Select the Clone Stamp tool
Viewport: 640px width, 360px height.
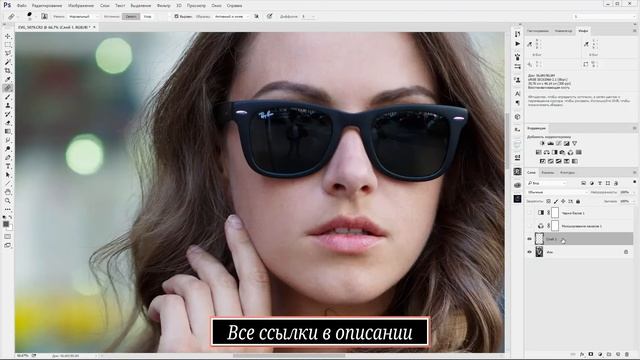8,105
